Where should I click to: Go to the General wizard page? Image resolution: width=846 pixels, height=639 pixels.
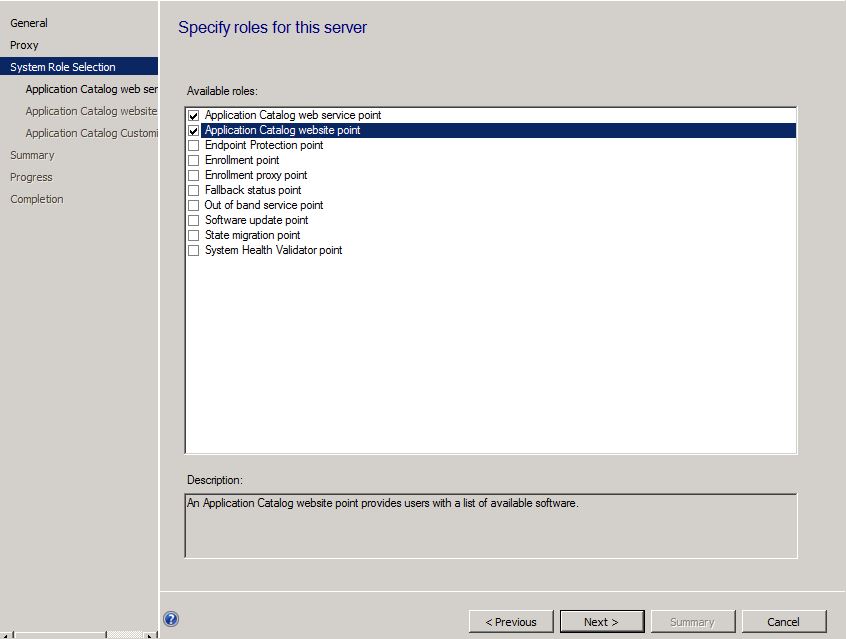click(29, 22)
